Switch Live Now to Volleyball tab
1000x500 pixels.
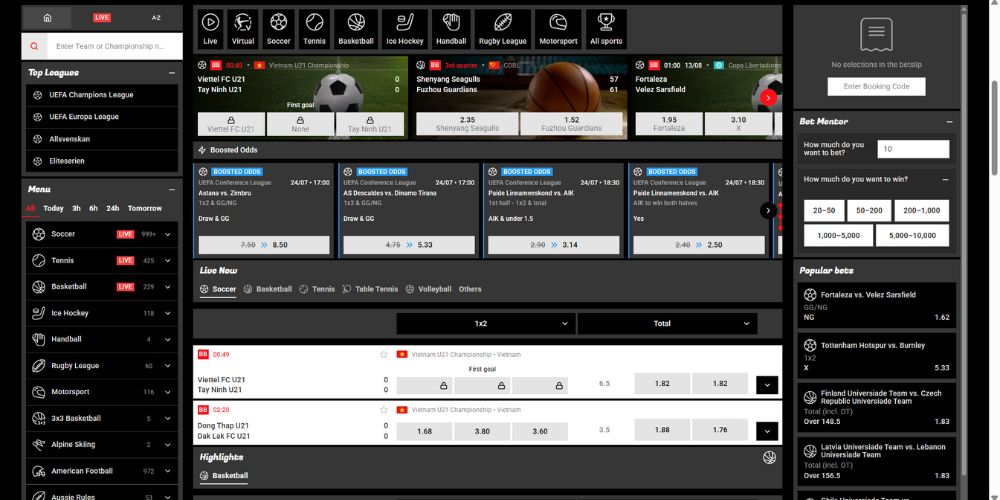(x=429, y=289)
